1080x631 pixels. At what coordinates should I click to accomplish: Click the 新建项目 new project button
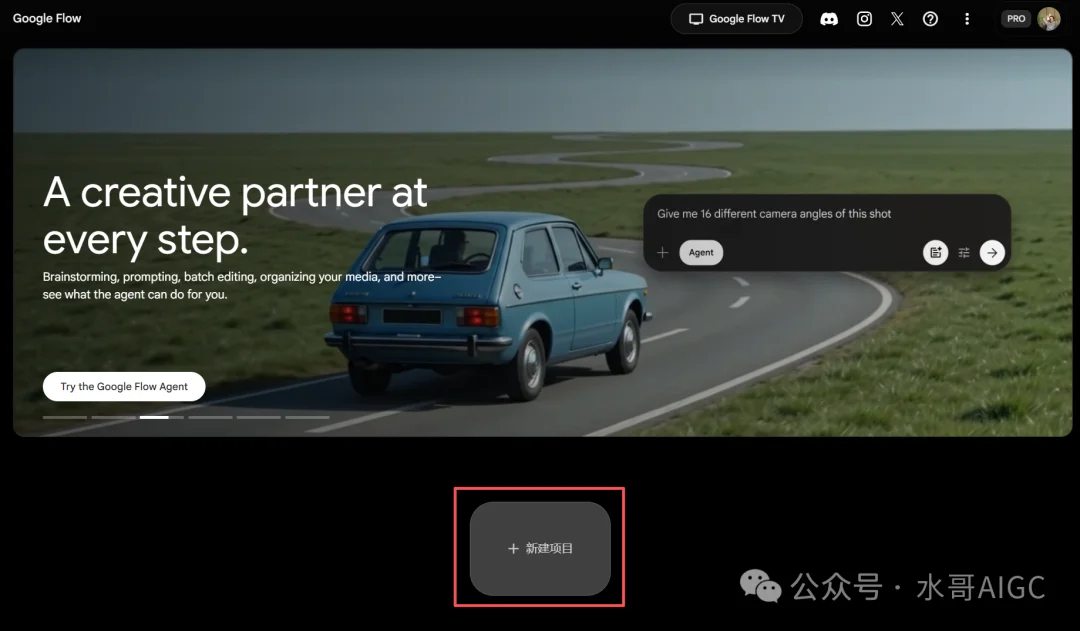coord(540,548)
